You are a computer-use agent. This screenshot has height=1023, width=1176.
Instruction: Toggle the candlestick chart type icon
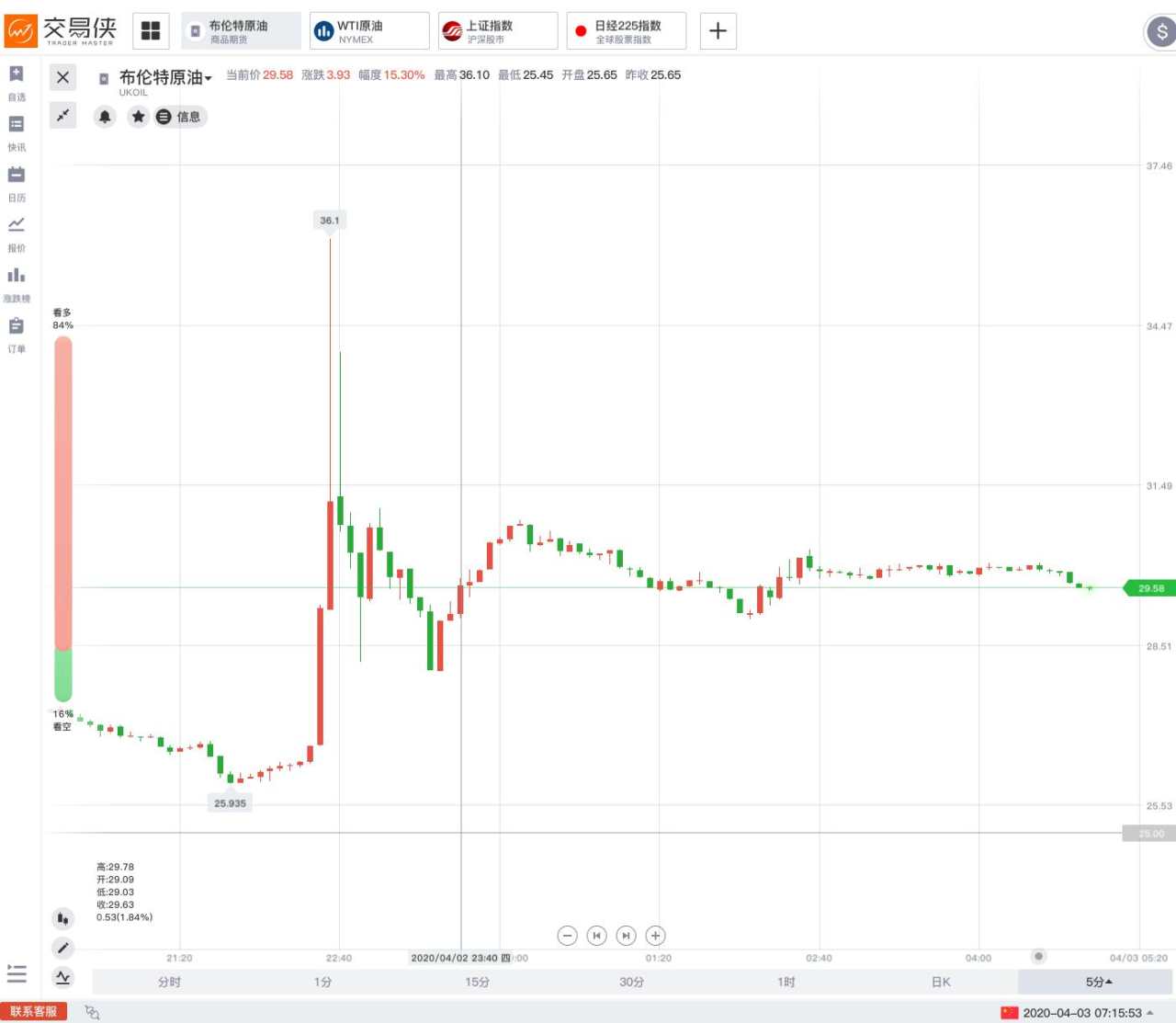[62, 918]
